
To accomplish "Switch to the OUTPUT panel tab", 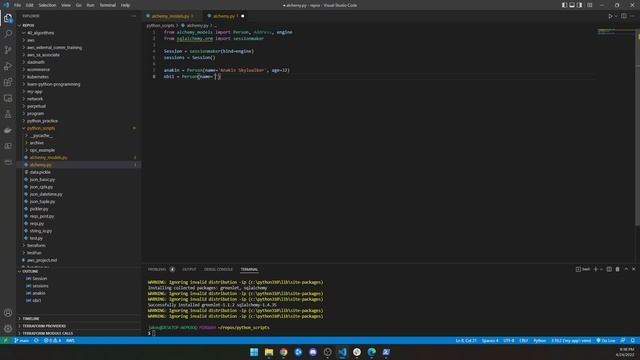I will coord(189,269).
